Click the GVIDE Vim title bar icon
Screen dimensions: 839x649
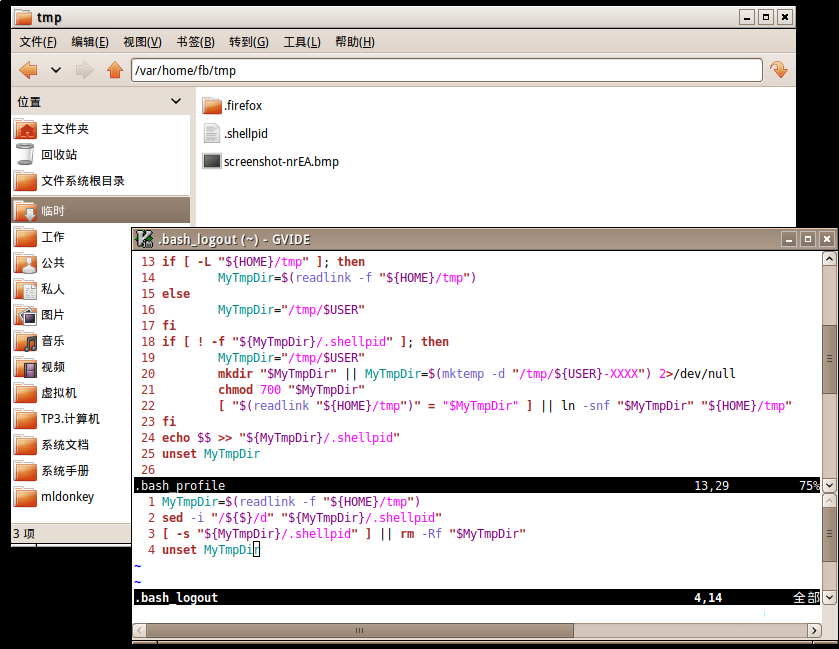point(144,239)
